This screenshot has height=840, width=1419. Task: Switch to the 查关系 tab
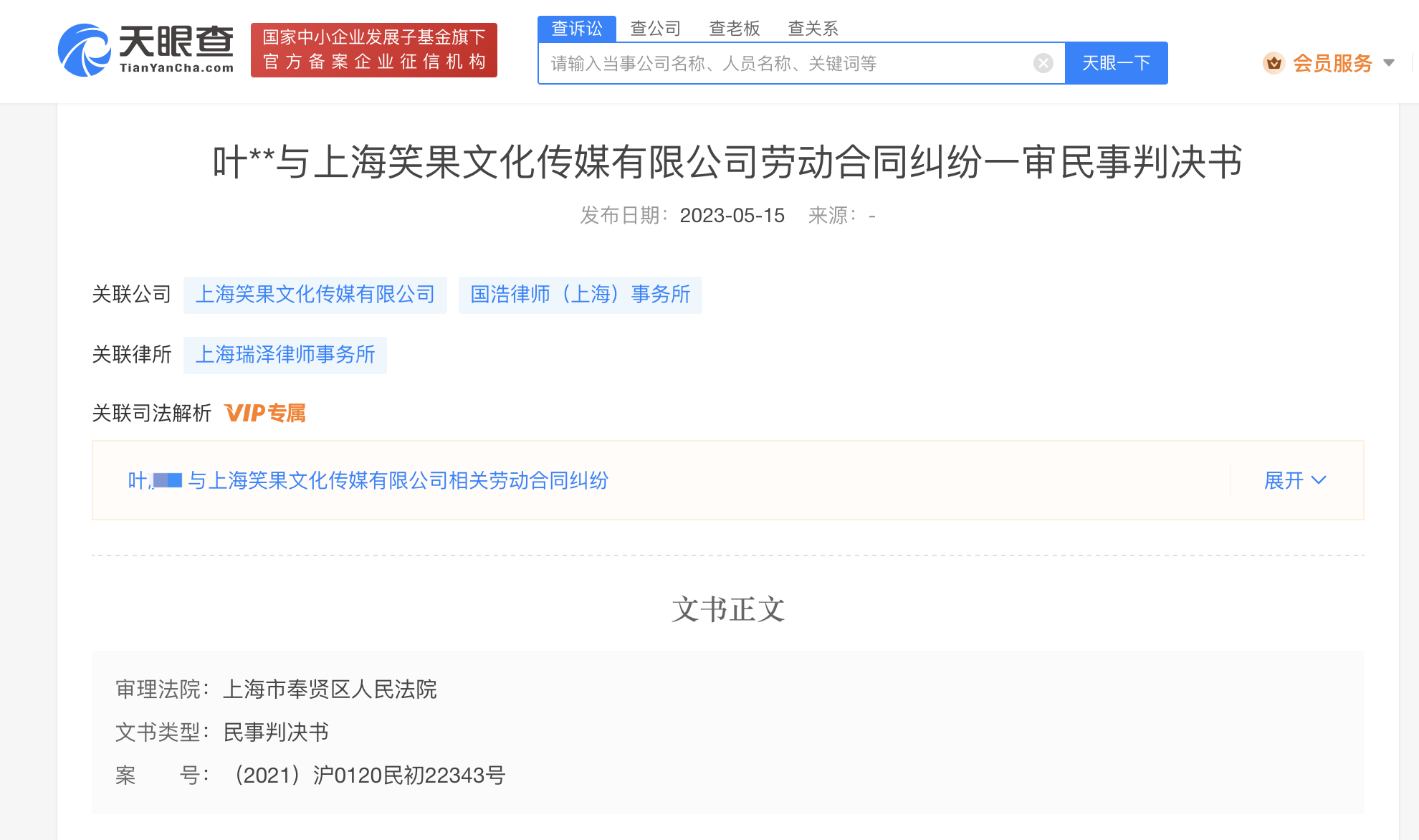(813, 29)
